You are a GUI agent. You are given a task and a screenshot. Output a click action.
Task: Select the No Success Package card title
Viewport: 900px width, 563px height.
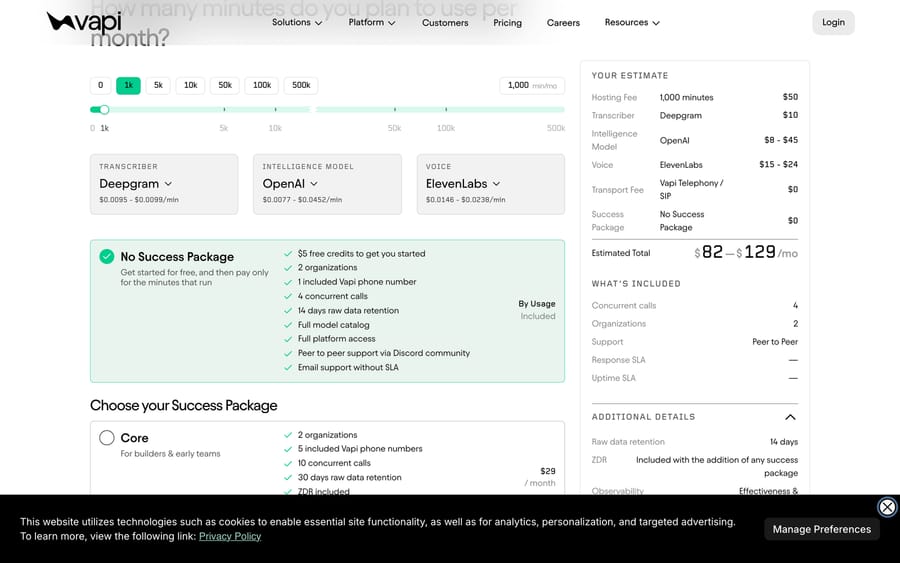tap(177, 257)
